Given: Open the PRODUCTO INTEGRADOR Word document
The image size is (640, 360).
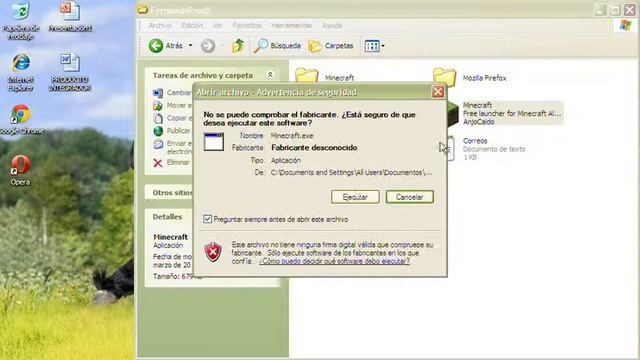Looking at the screenshot, I should [x=70, y=72].
